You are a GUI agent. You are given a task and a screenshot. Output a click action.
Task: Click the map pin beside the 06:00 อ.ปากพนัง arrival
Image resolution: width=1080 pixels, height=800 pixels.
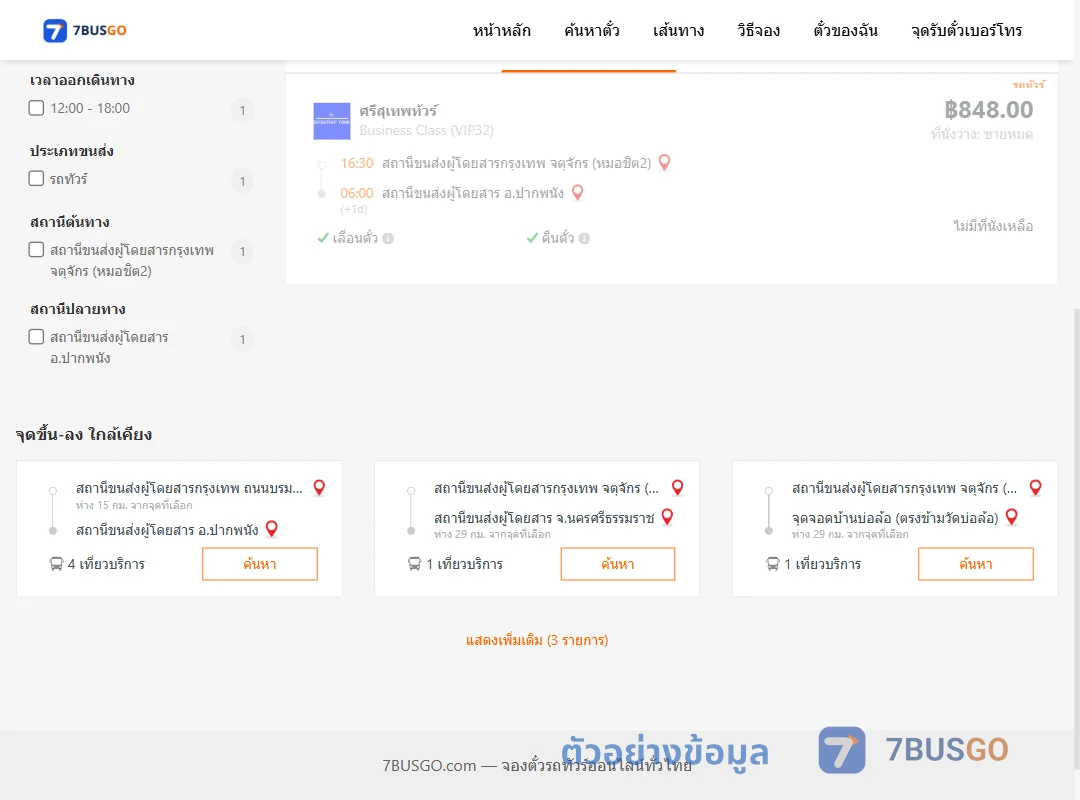point(578,193)
